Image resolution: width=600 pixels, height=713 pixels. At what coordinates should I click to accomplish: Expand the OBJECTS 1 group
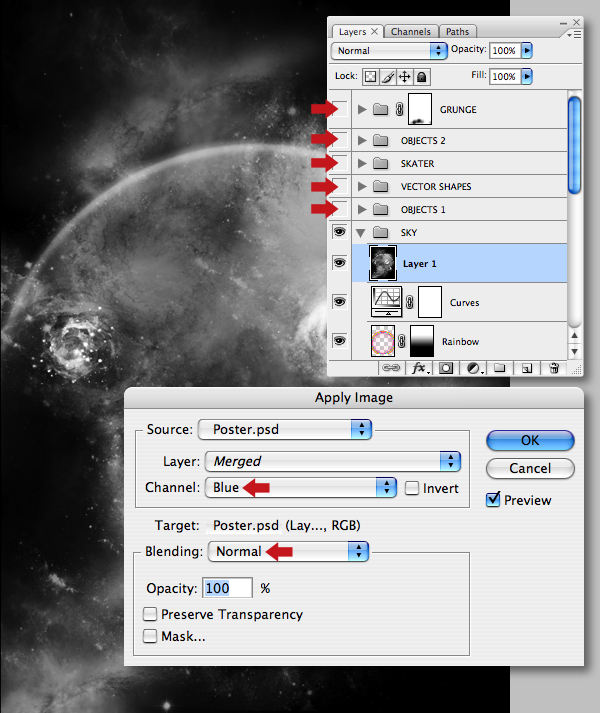click(362, 209)
